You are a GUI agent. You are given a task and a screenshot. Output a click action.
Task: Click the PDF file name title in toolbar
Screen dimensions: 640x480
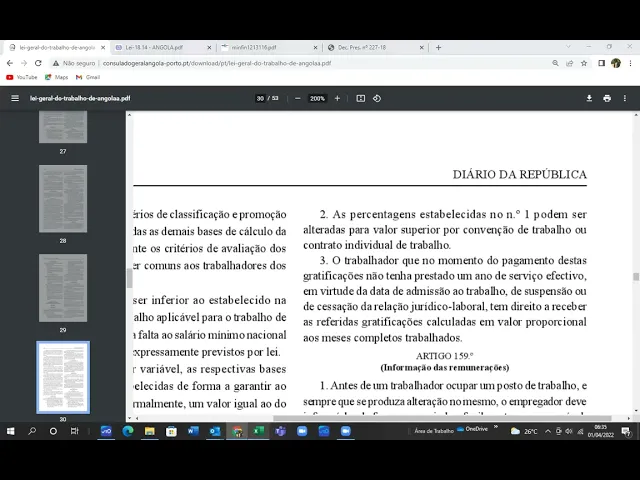pyautogui.click(x=80, y=98)
